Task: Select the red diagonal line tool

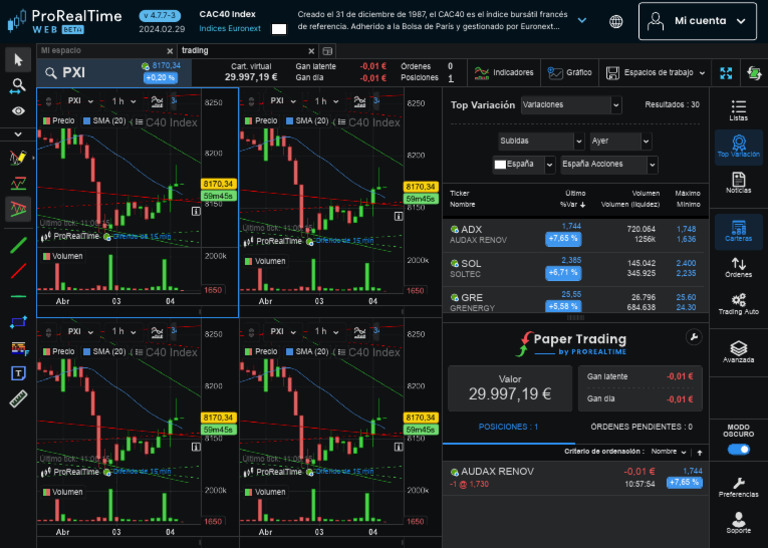Action: pos(18,270)
